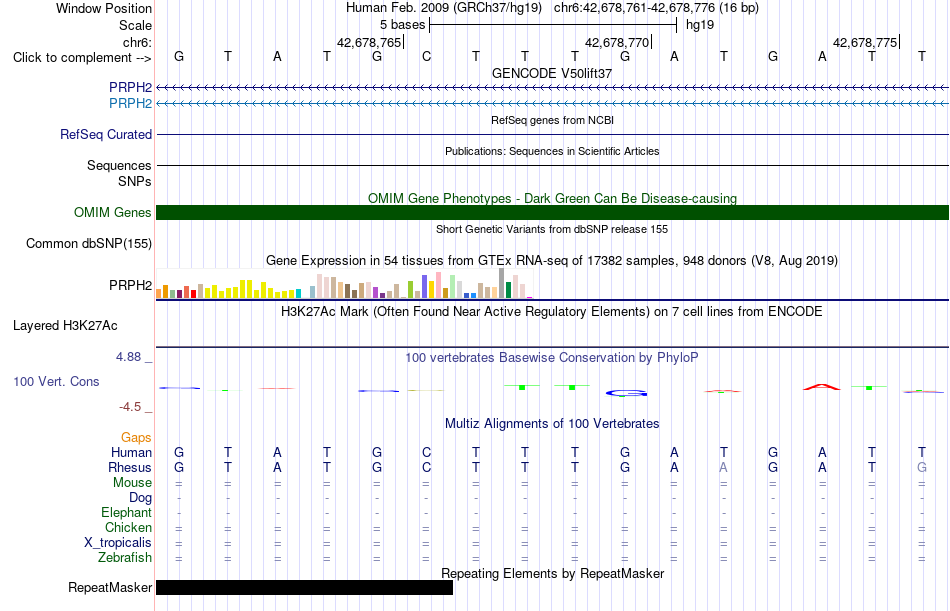
Task: Click the 42,678,765 position marker
Action: click(x=370, y=42)
